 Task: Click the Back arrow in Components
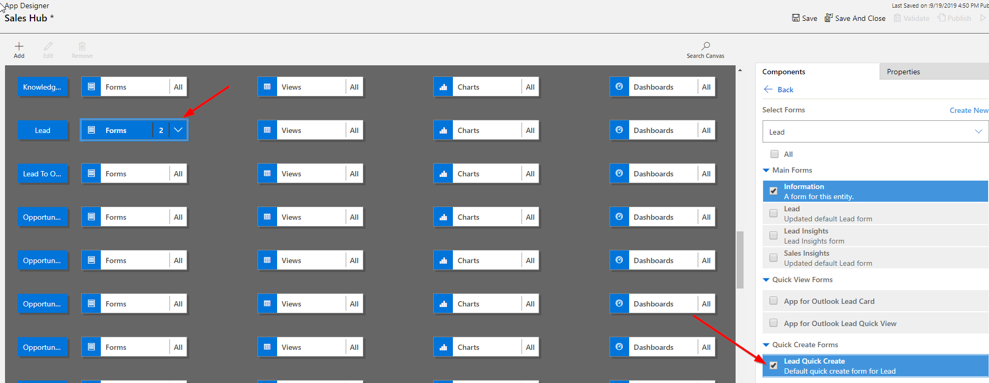pyautogui.click(x=768, y=90)
